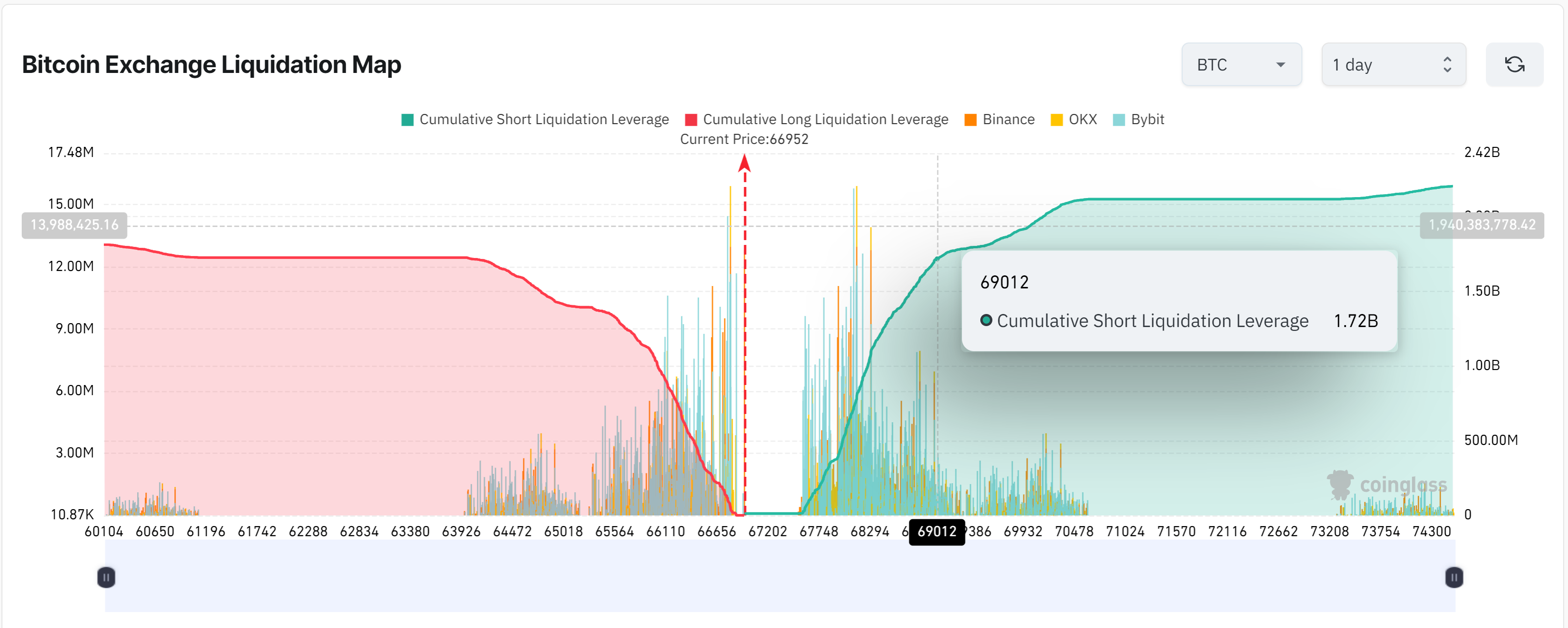Click the light blue Bybit legend swatch

[1119, 120]
